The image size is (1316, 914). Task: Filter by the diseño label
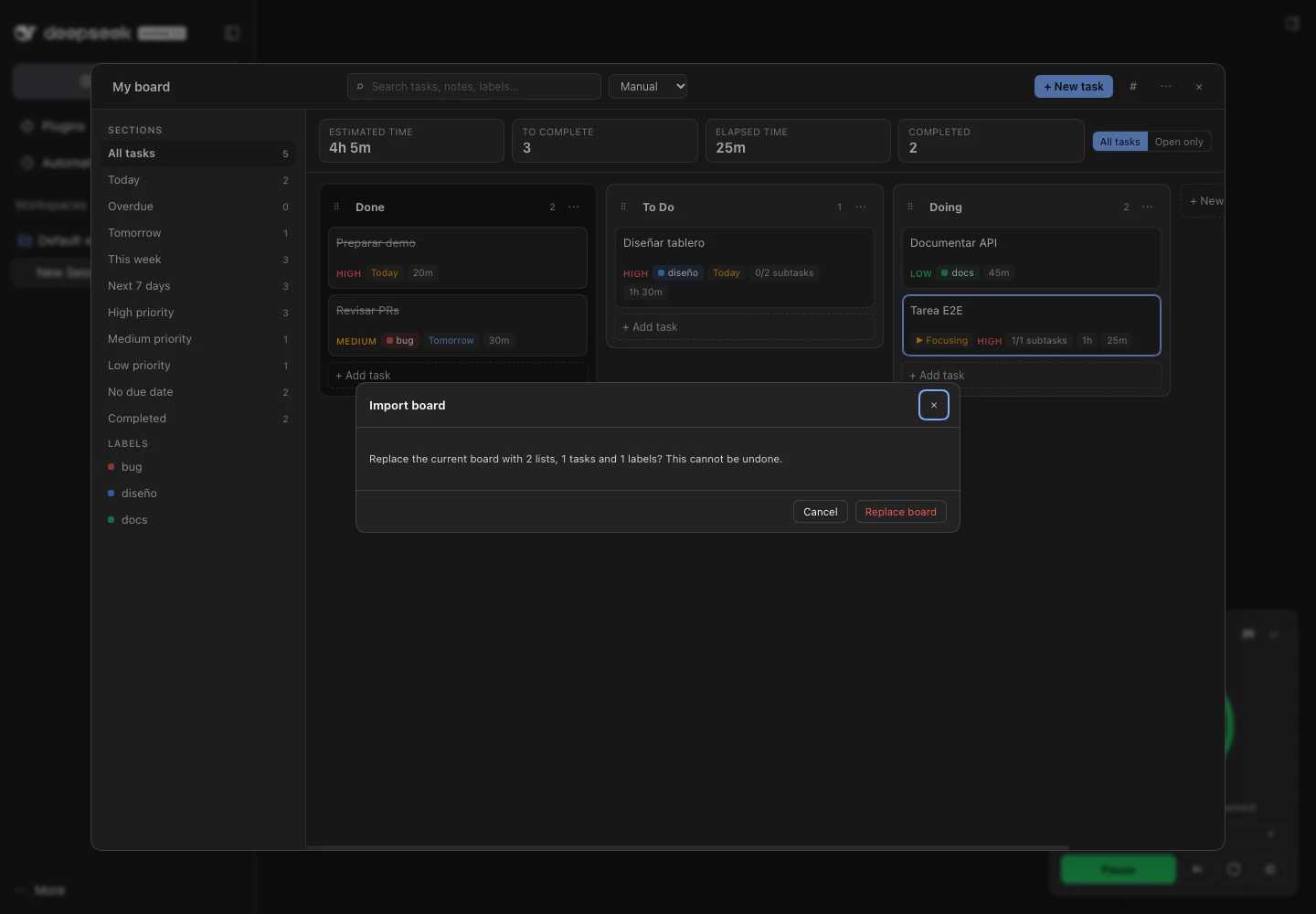coord(197,494)
